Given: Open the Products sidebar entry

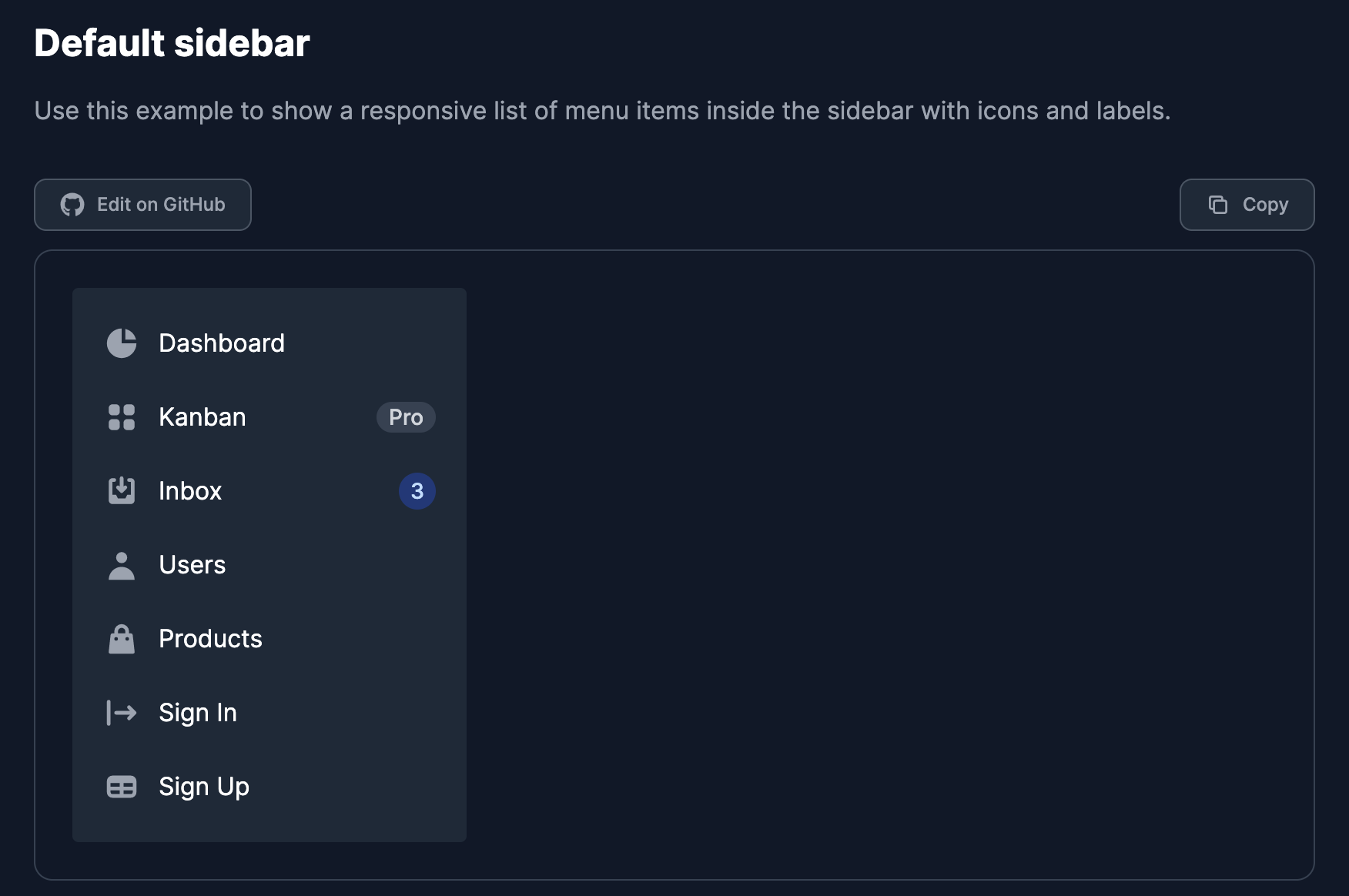Looking at the screenshot, I should [210, 638].
